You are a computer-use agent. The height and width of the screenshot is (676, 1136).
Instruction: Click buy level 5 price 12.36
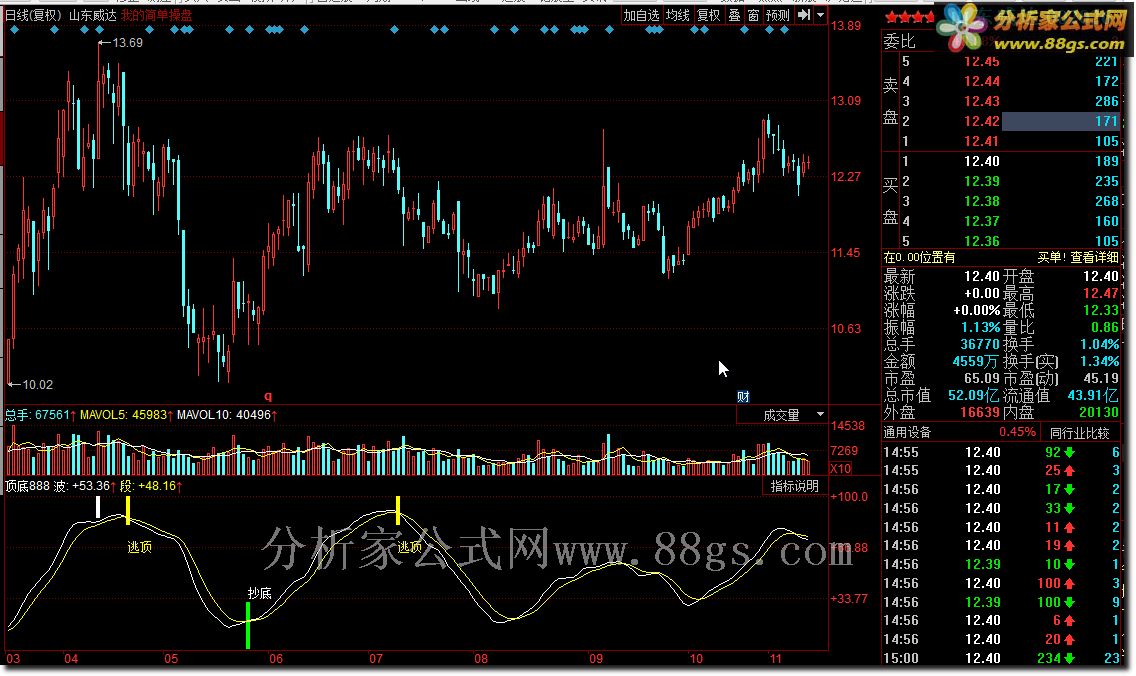pos(982,241)
